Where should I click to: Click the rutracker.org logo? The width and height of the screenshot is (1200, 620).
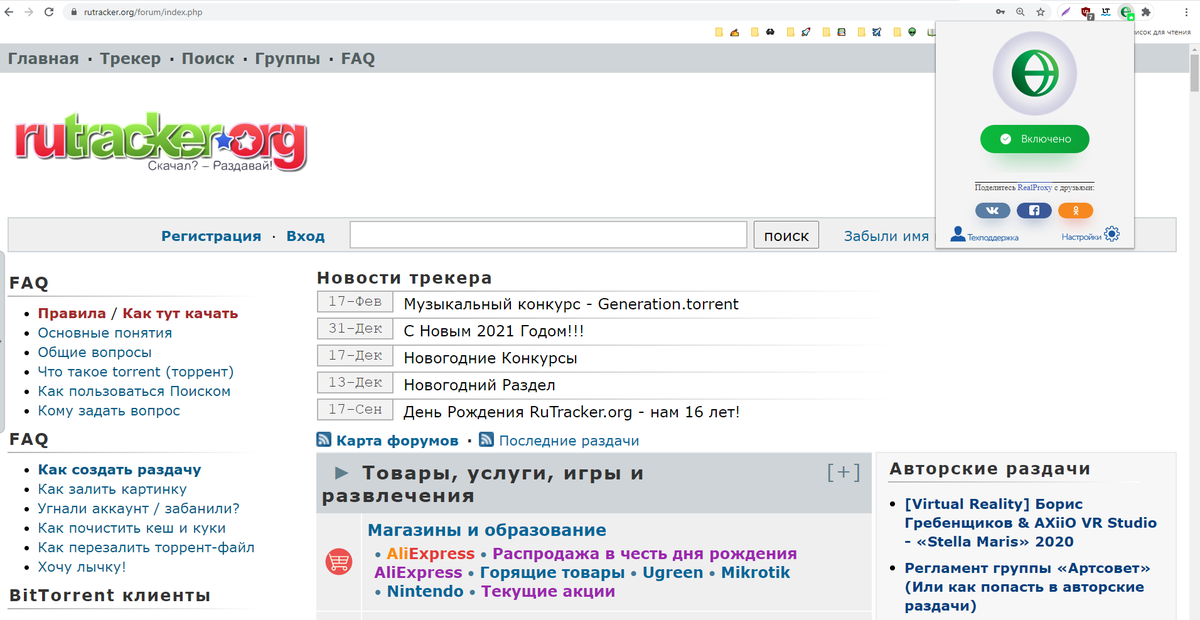point(161,144)
